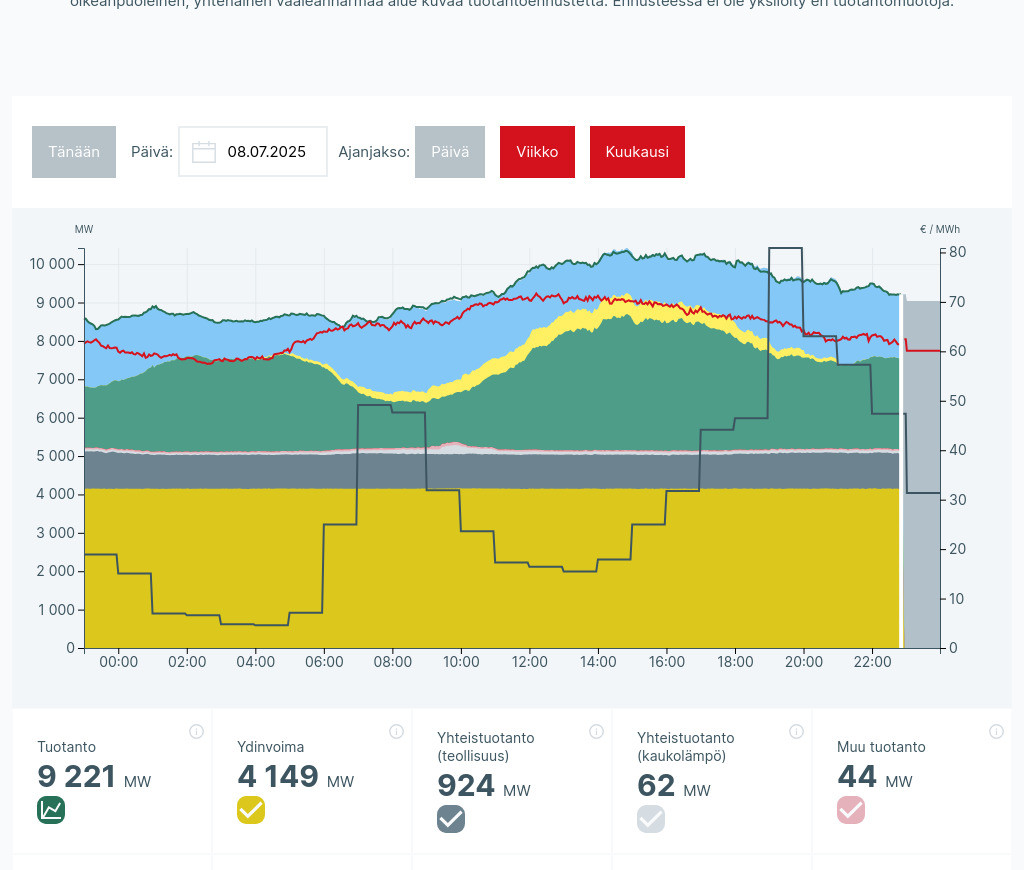Toggle the Yhteistuotanto (kaukolämpö) light checkbox
The width and height of the screenshot is (1024, 870).
(651, 819)
